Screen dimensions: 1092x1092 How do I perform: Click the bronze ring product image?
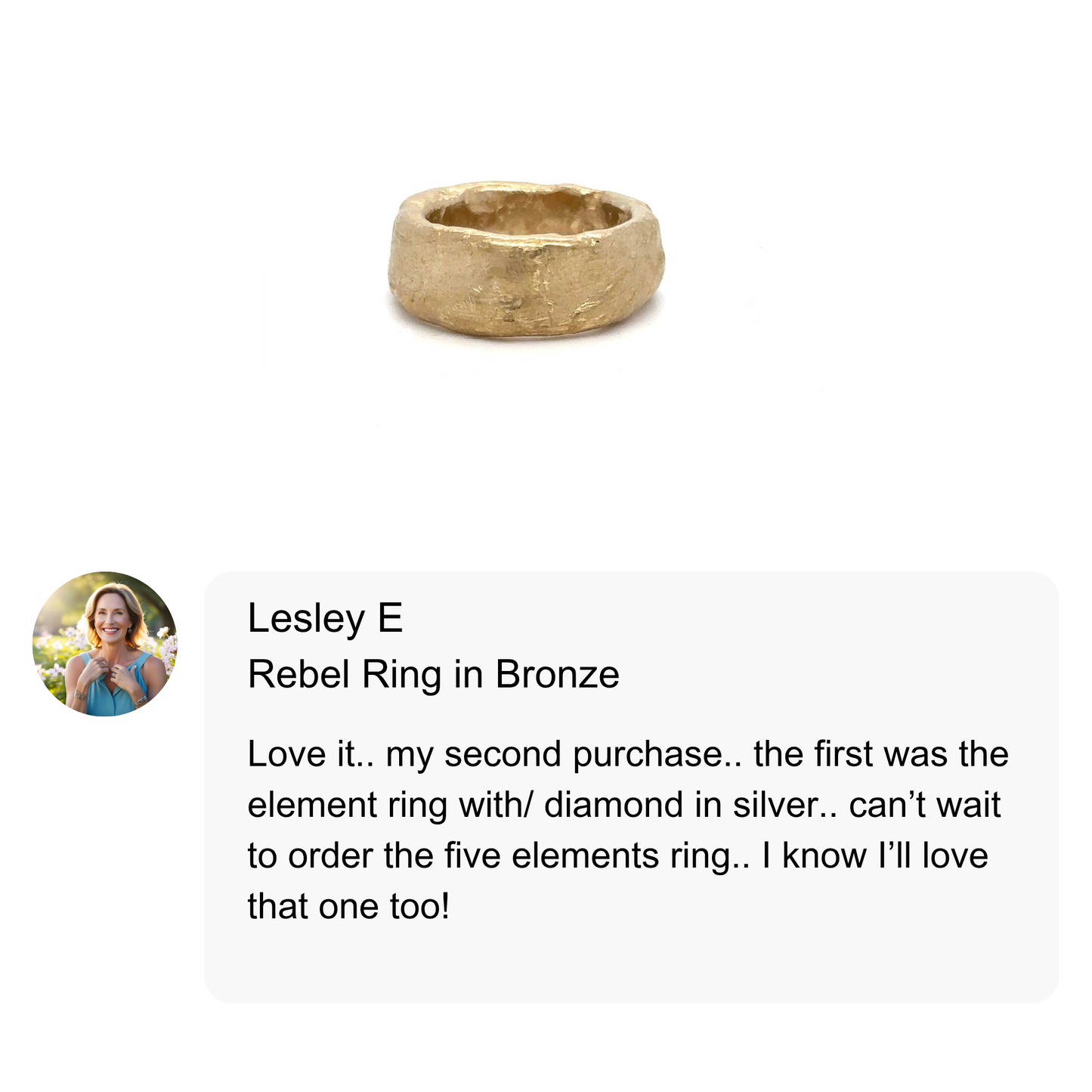(527, 261)
